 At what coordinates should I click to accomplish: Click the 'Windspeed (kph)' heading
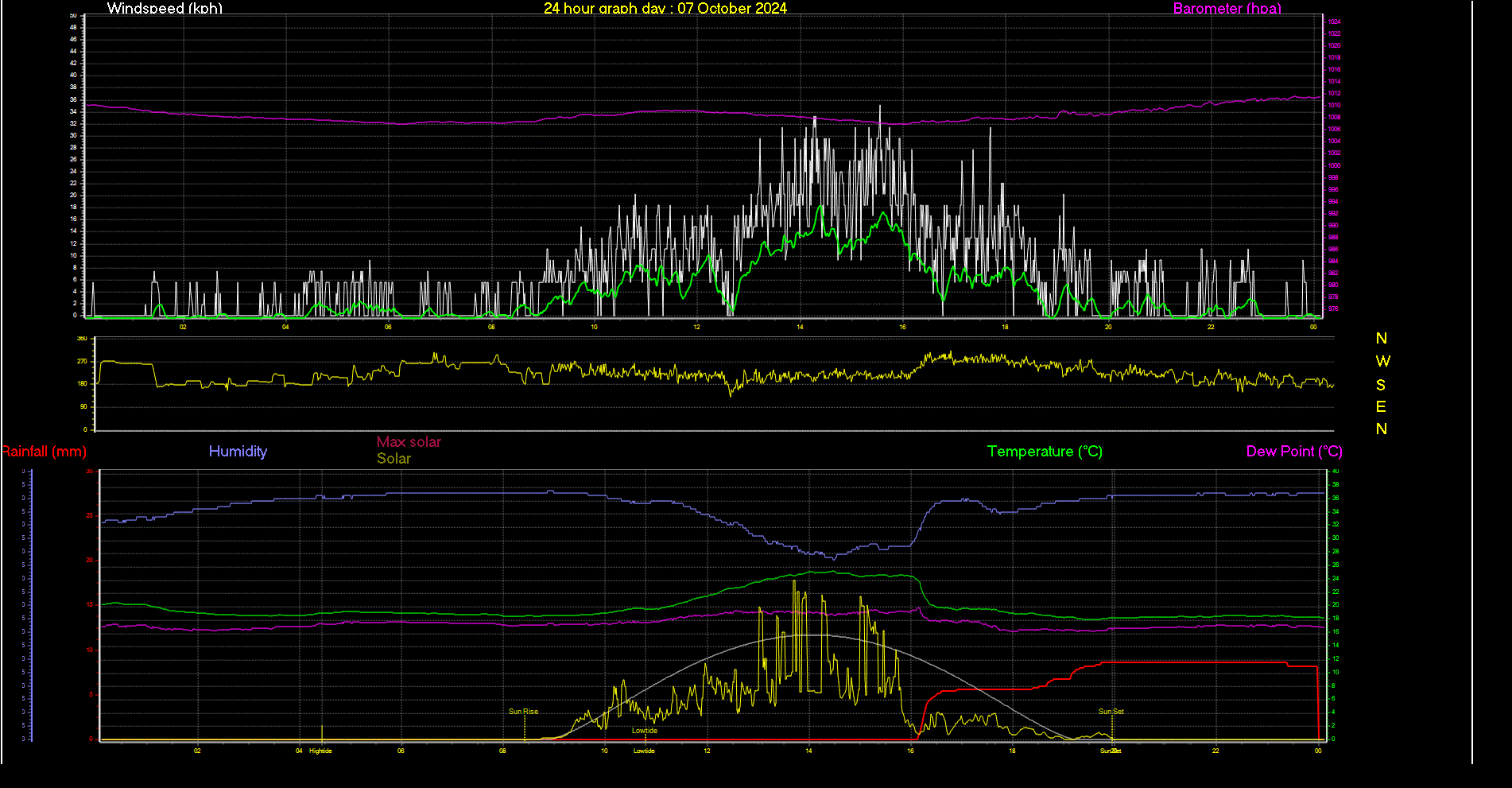click(x=165, y=8)
